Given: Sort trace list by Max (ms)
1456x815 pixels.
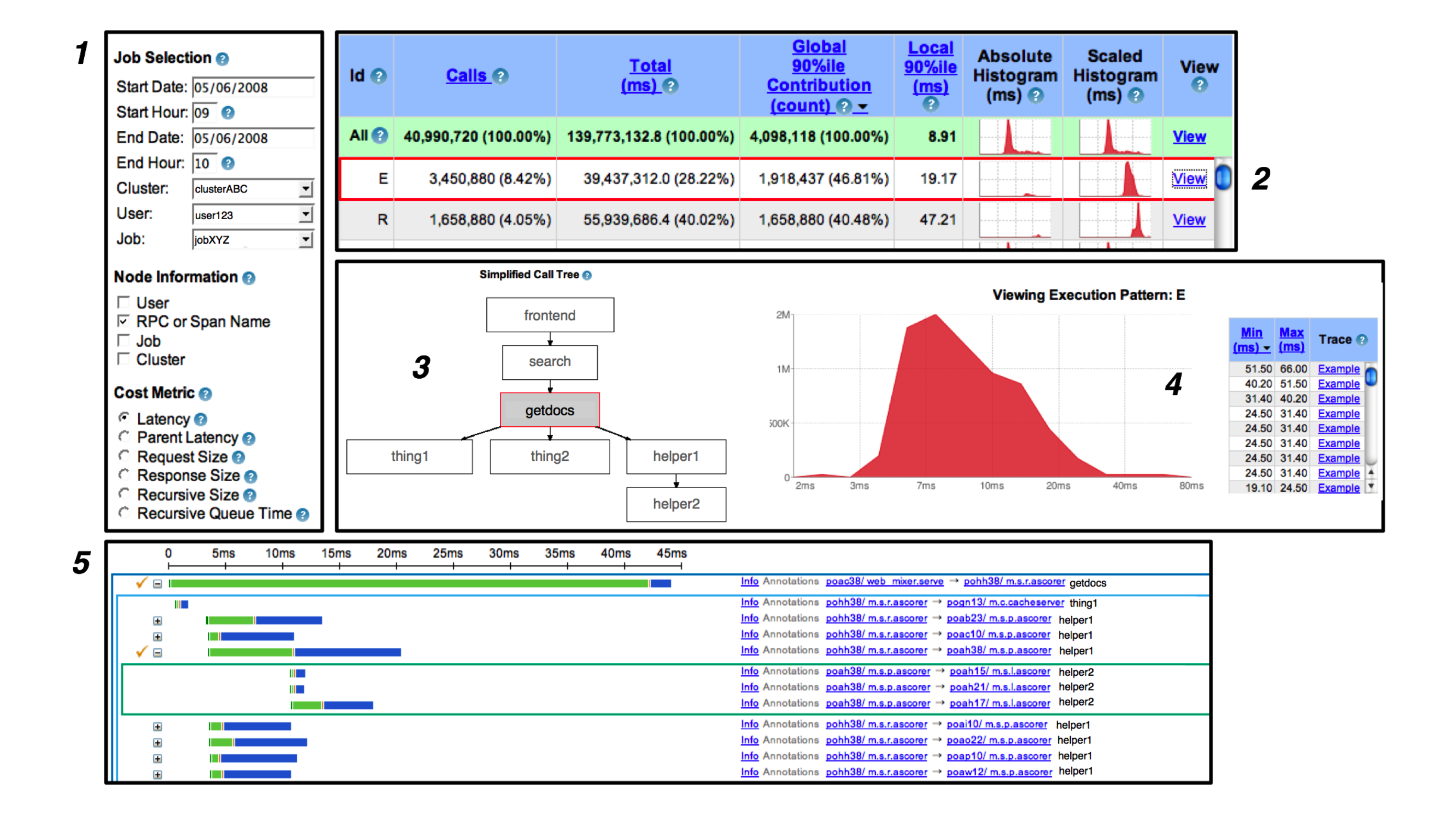Looking at the screenshot, I should tap(1292, 340).
